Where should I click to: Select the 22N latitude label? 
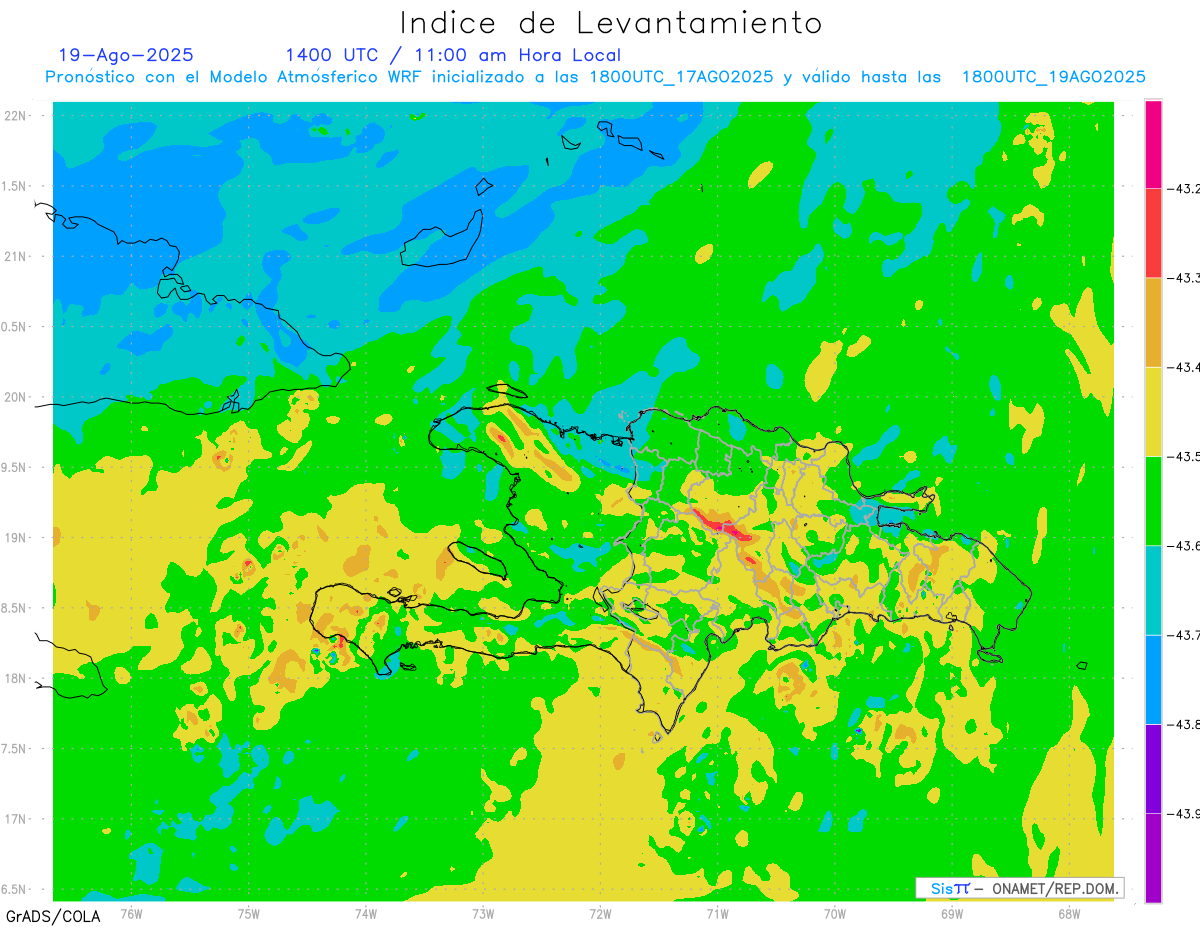16,116
